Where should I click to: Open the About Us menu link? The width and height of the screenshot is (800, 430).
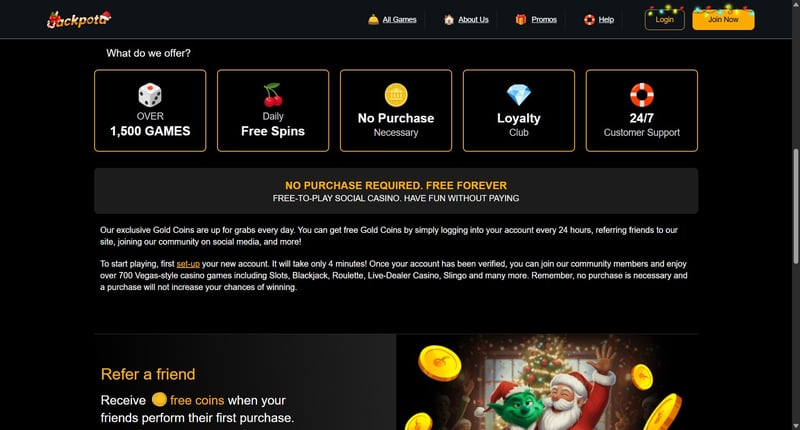(x=473, y=19)
